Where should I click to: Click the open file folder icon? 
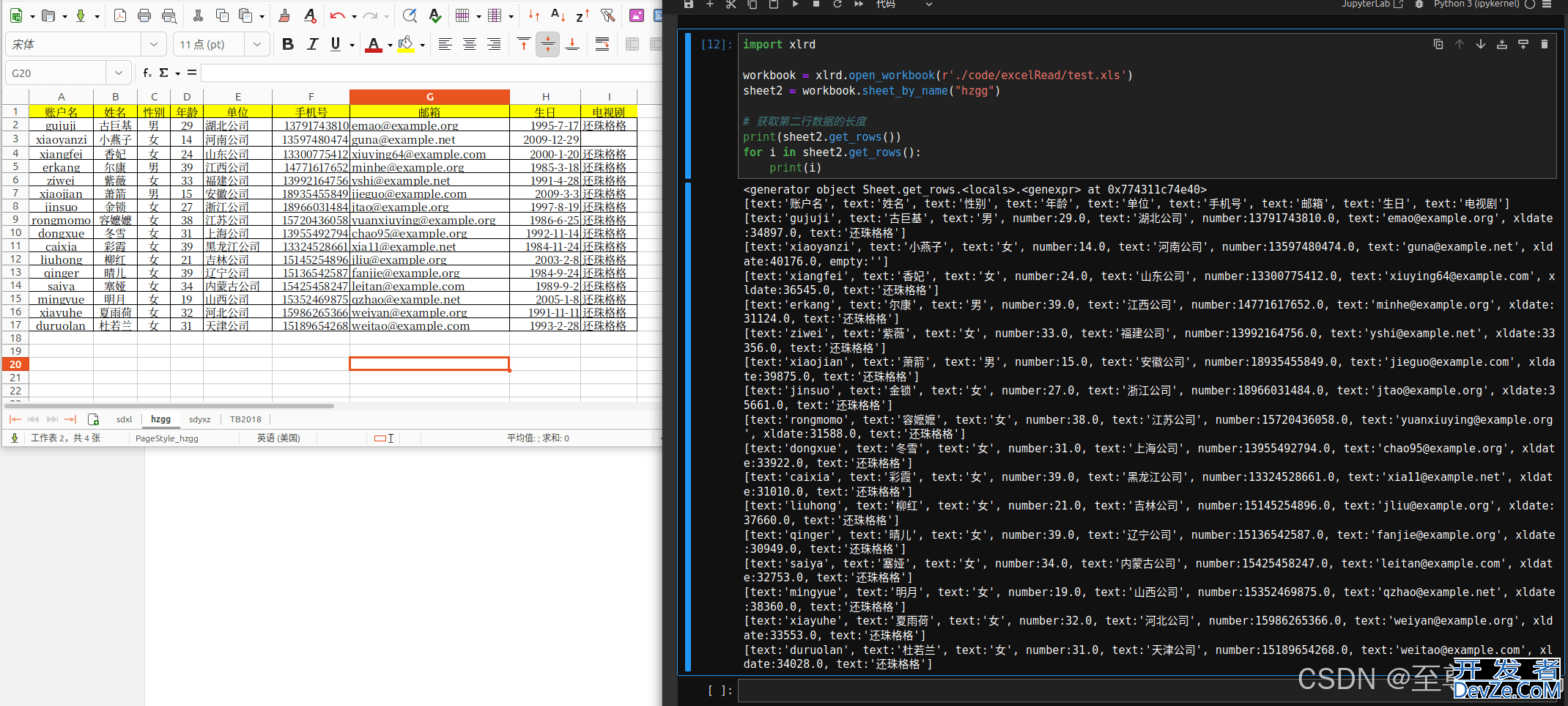click(x=48, y=15)
